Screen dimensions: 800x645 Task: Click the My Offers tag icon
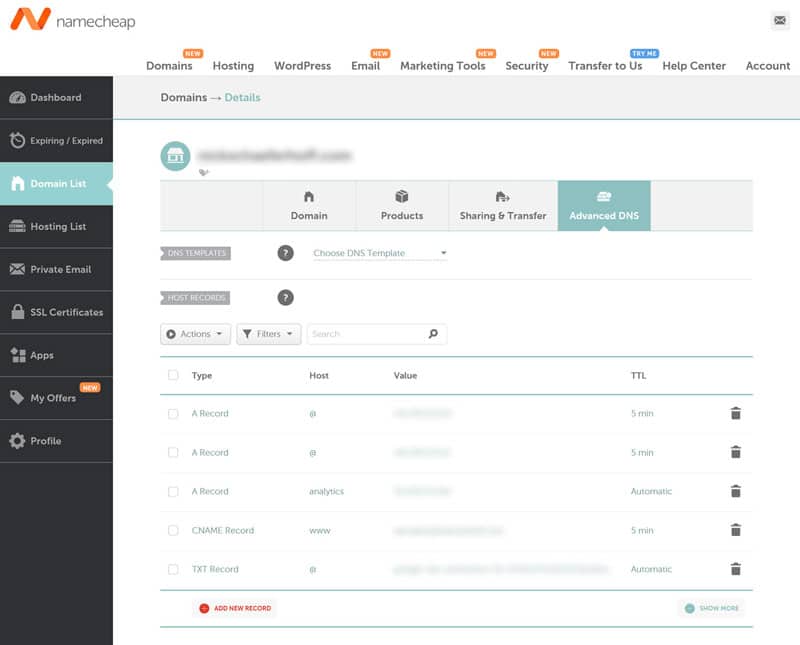click(17, 398)
